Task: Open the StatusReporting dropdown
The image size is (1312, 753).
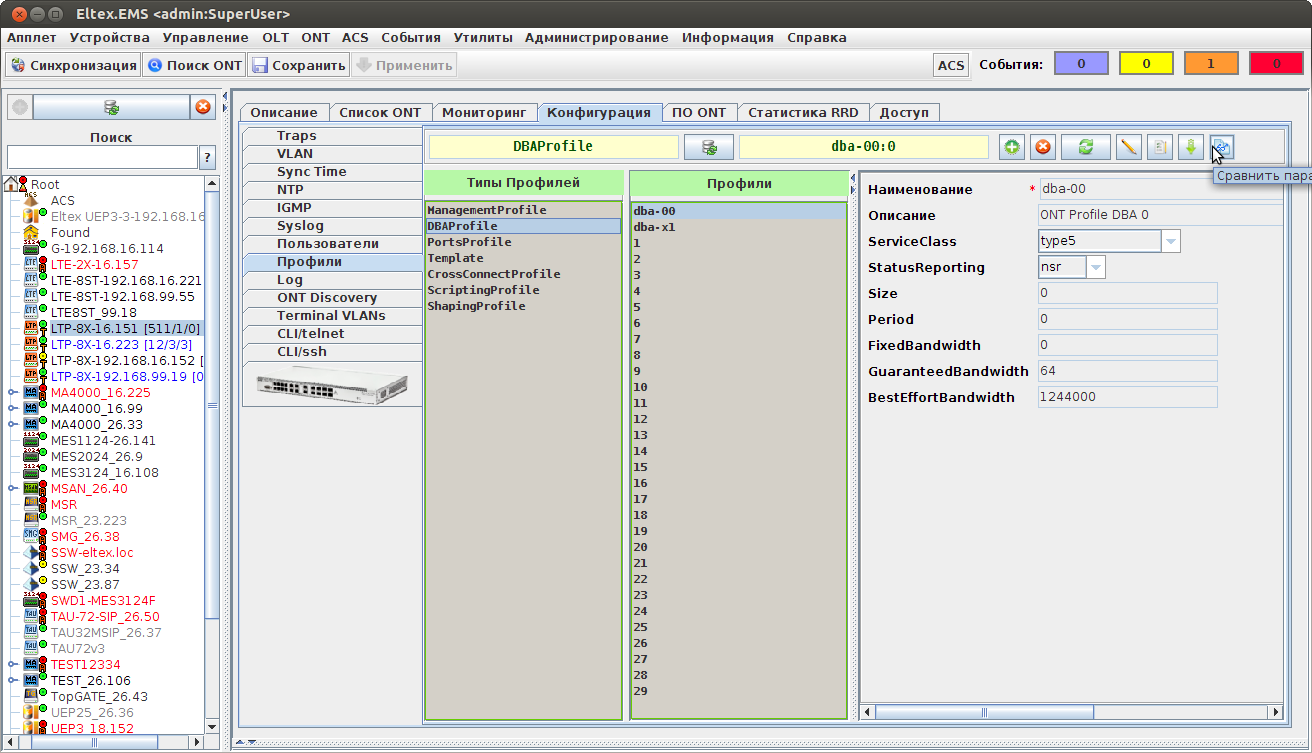Action: [1096, 267]
